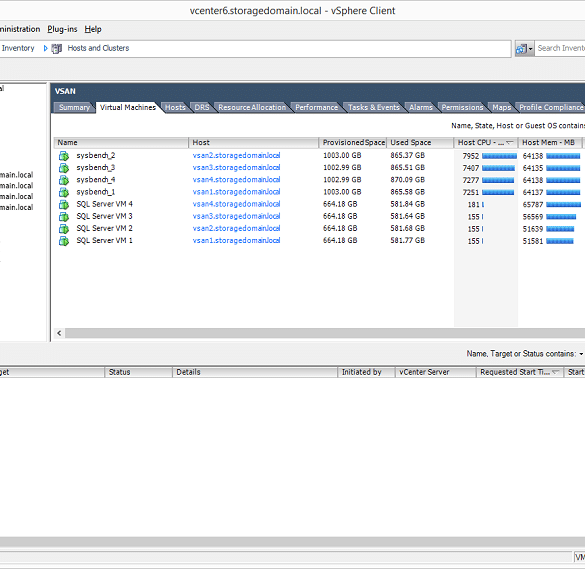Click the Inventory breadcrumb button
The image size is (585, 569).
(18, 48)
